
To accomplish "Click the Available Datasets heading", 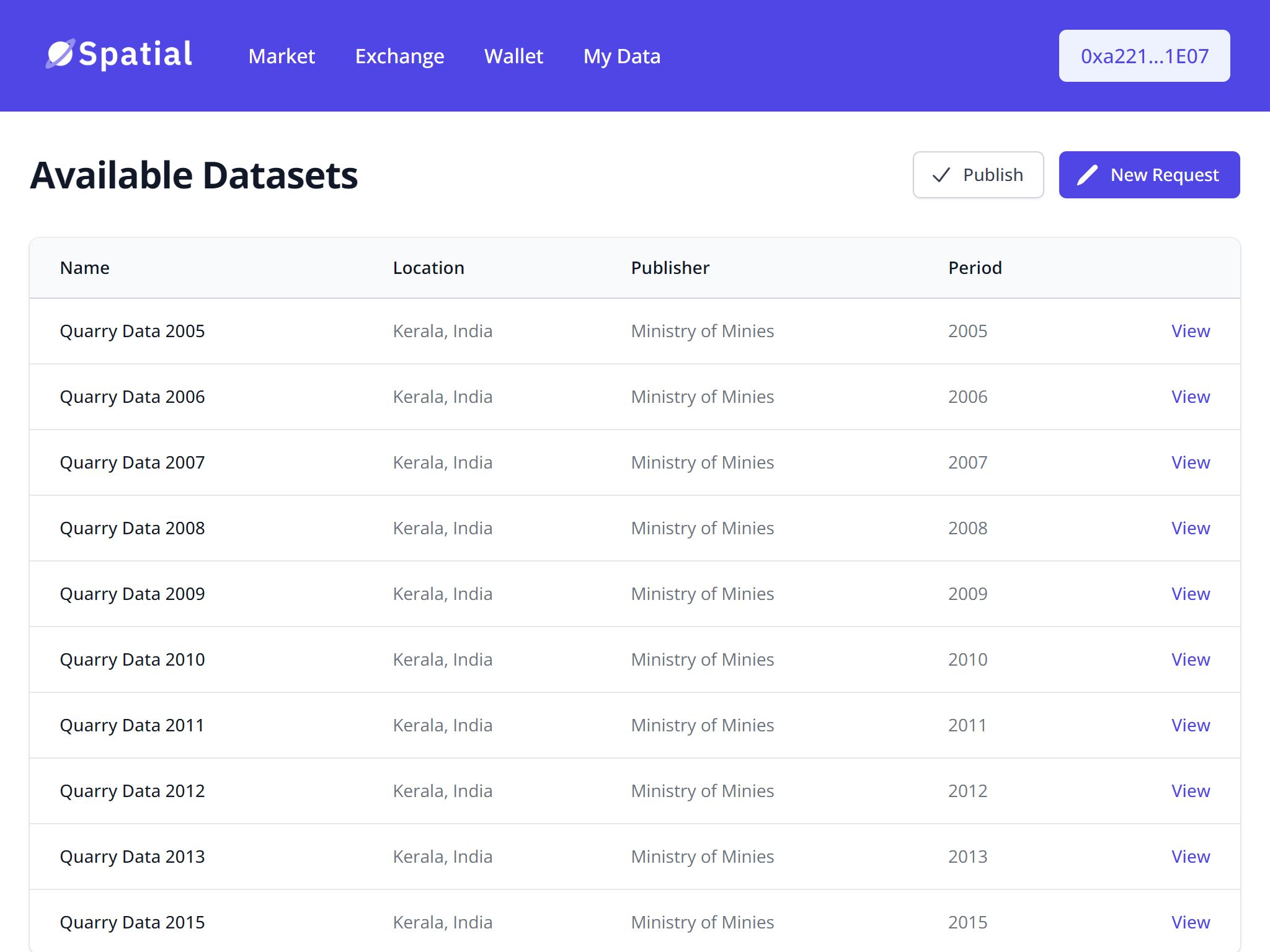I will click(x=194, y=175).
